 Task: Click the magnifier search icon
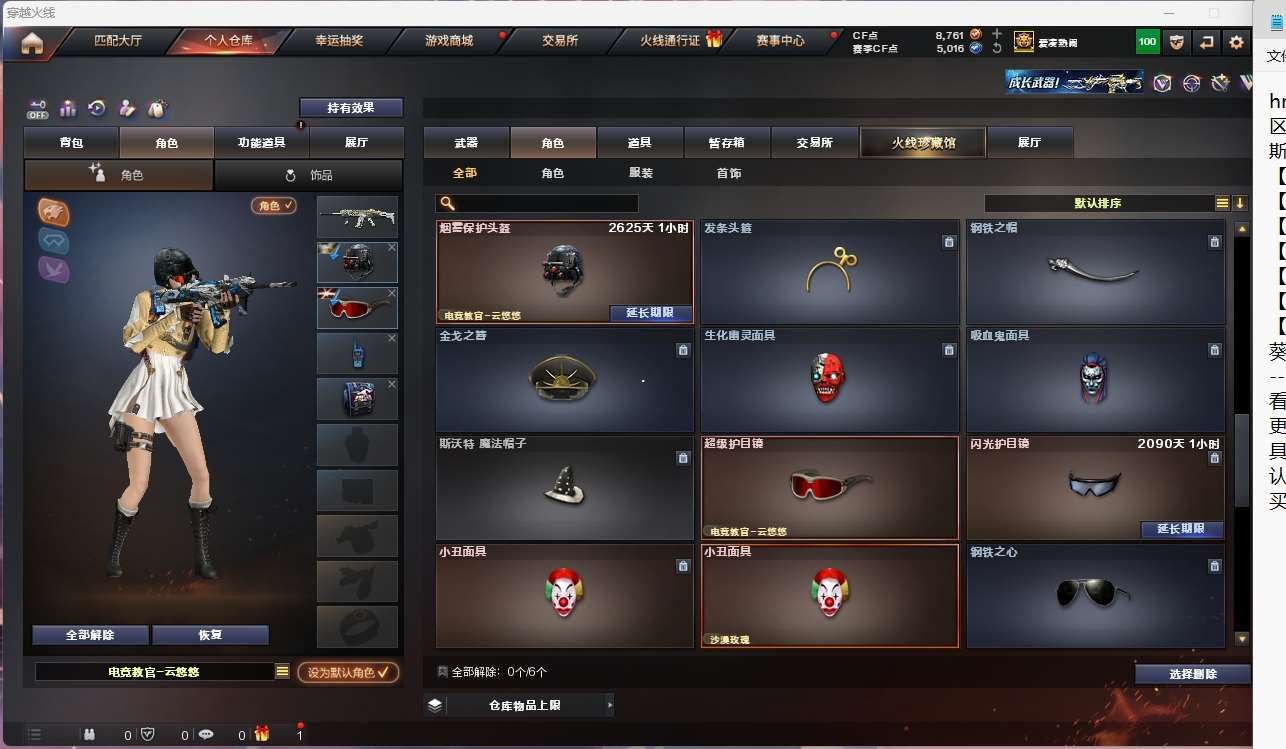click(x=448, y=203)
